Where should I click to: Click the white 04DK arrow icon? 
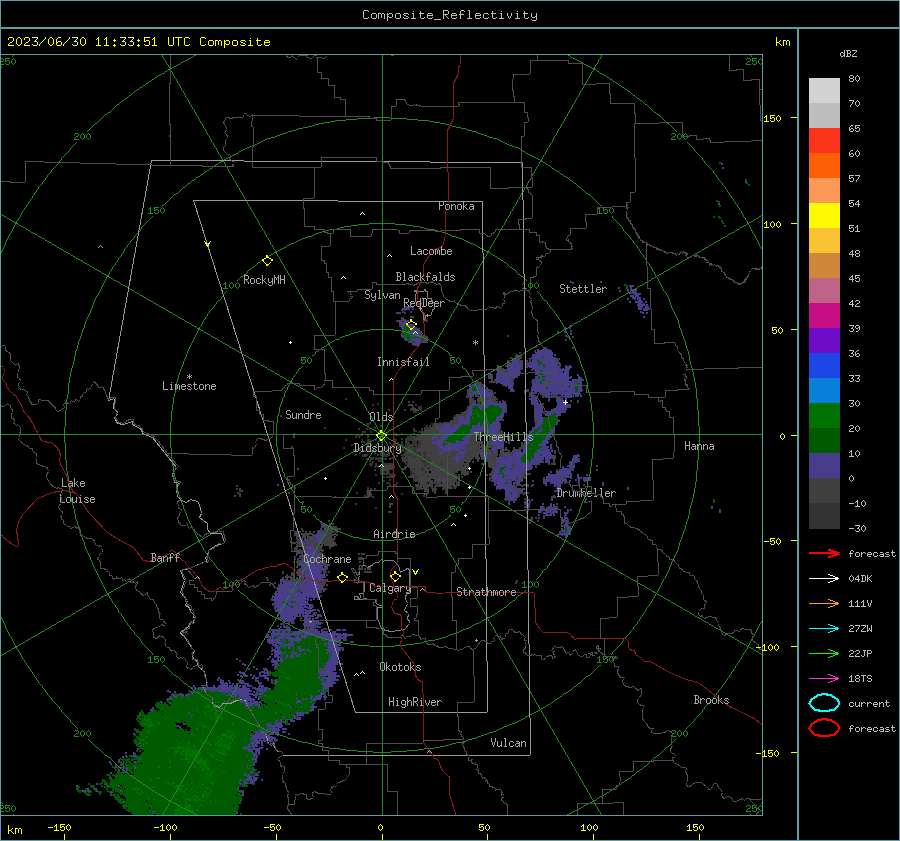pyautogui.click(x=824, y=579)
